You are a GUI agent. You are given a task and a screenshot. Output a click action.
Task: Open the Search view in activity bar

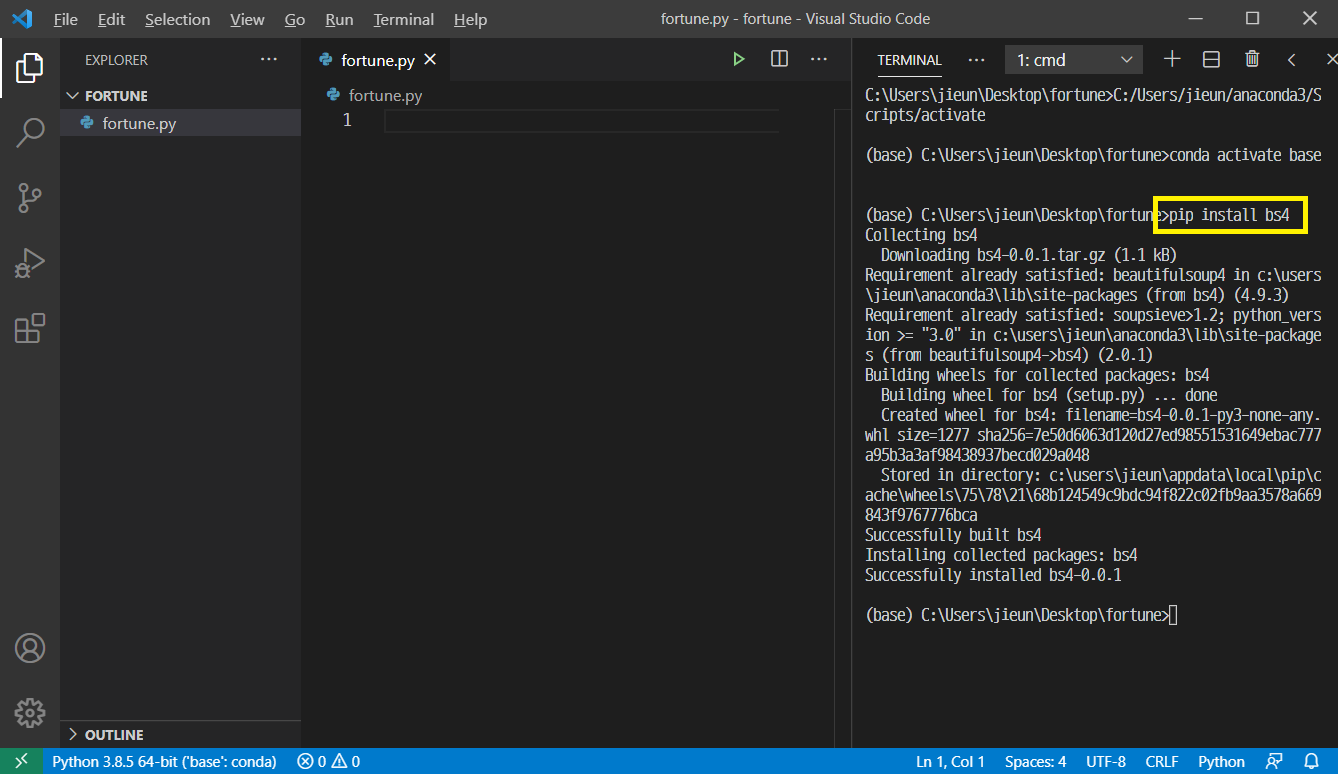[30, 132]
